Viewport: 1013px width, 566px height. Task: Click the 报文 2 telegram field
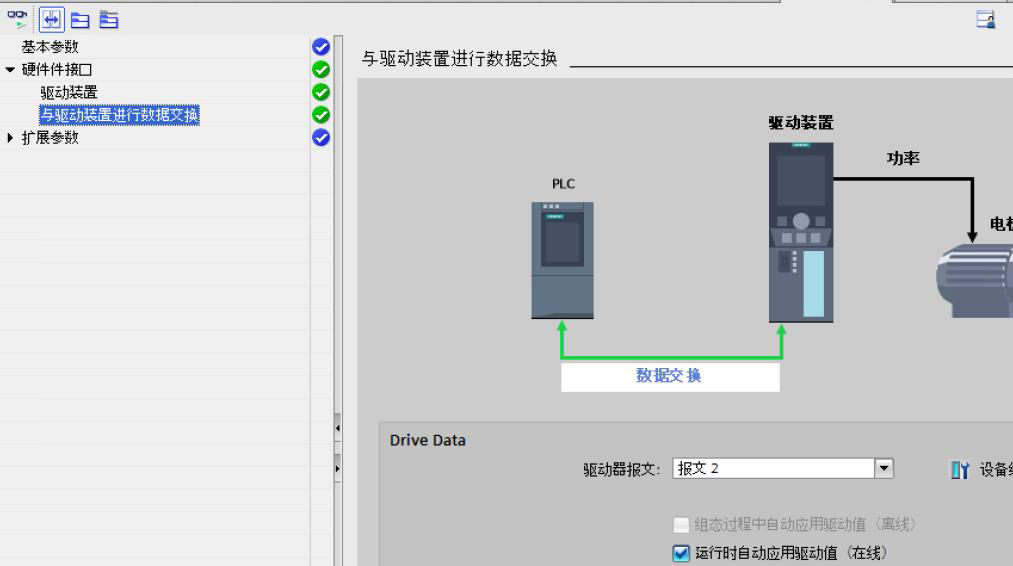772,469
